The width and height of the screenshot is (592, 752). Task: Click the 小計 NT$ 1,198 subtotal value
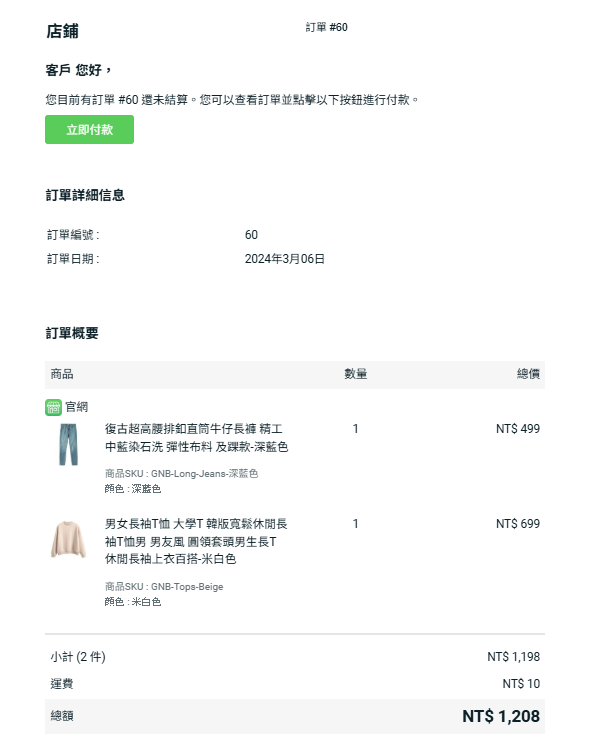coord(513,657)
